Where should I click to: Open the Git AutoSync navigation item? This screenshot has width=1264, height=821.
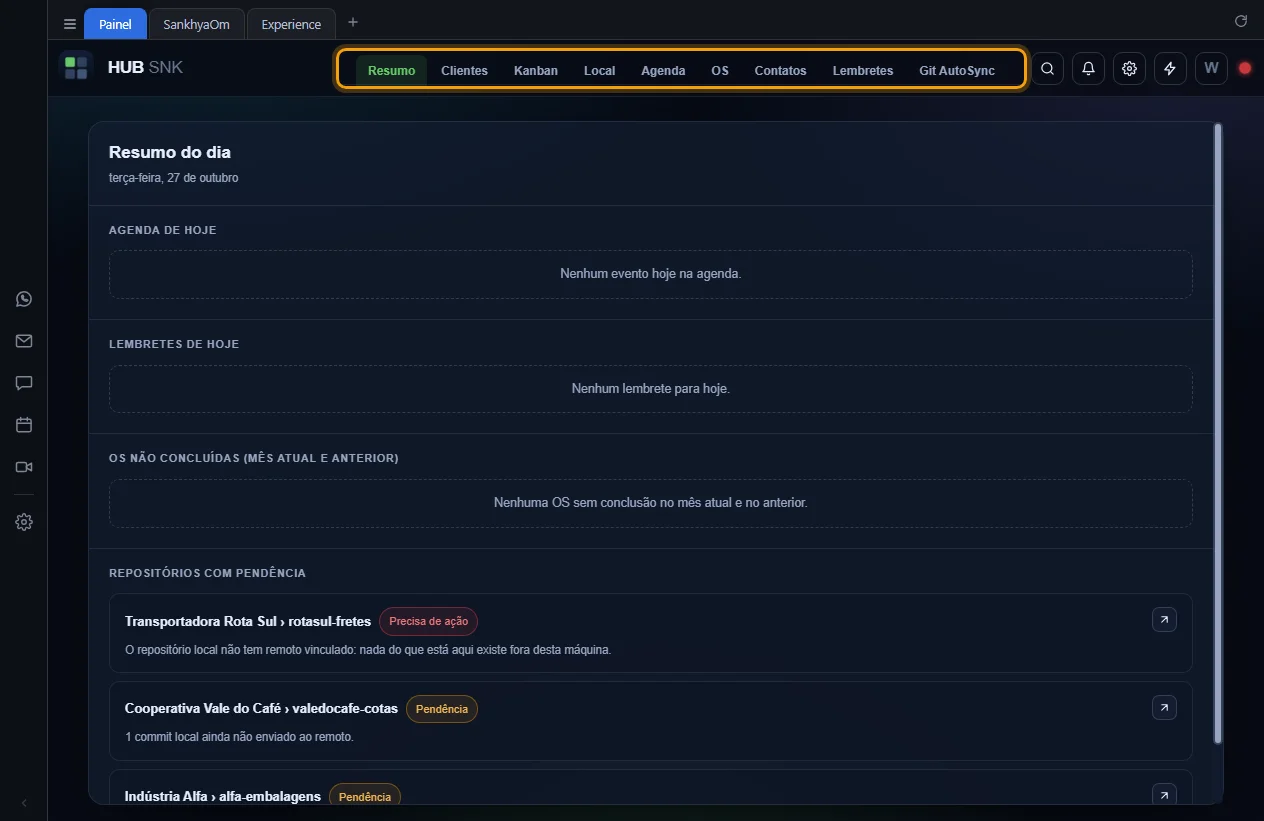coord(957,70)
